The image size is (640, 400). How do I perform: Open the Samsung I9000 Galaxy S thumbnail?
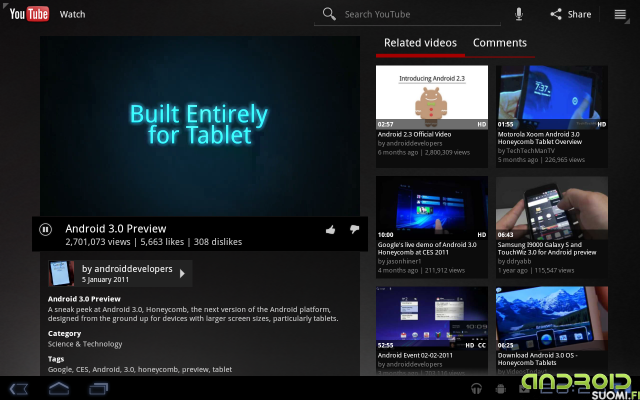pos(551,208)
